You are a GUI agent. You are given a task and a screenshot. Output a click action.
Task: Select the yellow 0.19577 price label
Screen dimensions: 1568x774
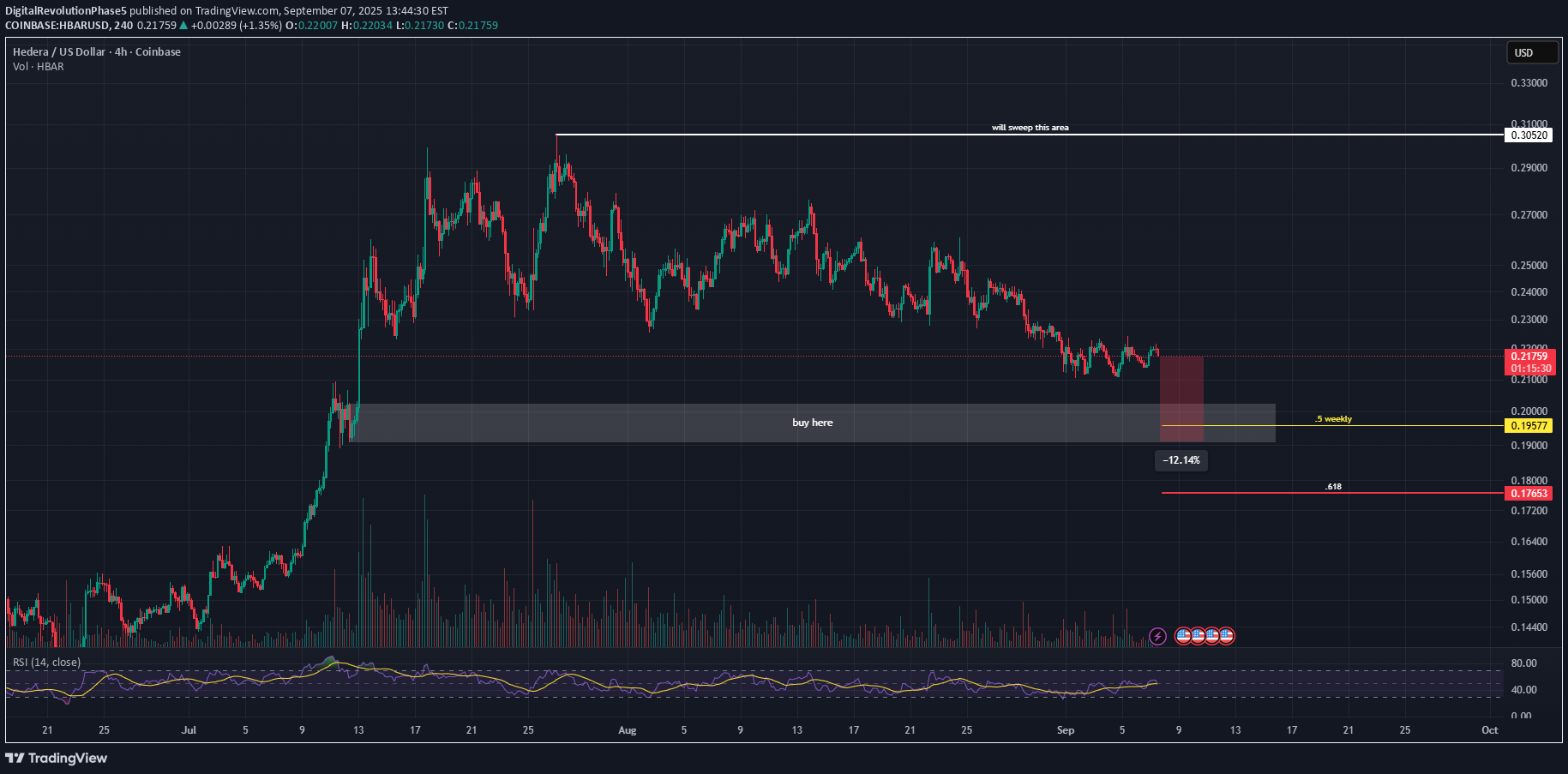coord(1529,425)
